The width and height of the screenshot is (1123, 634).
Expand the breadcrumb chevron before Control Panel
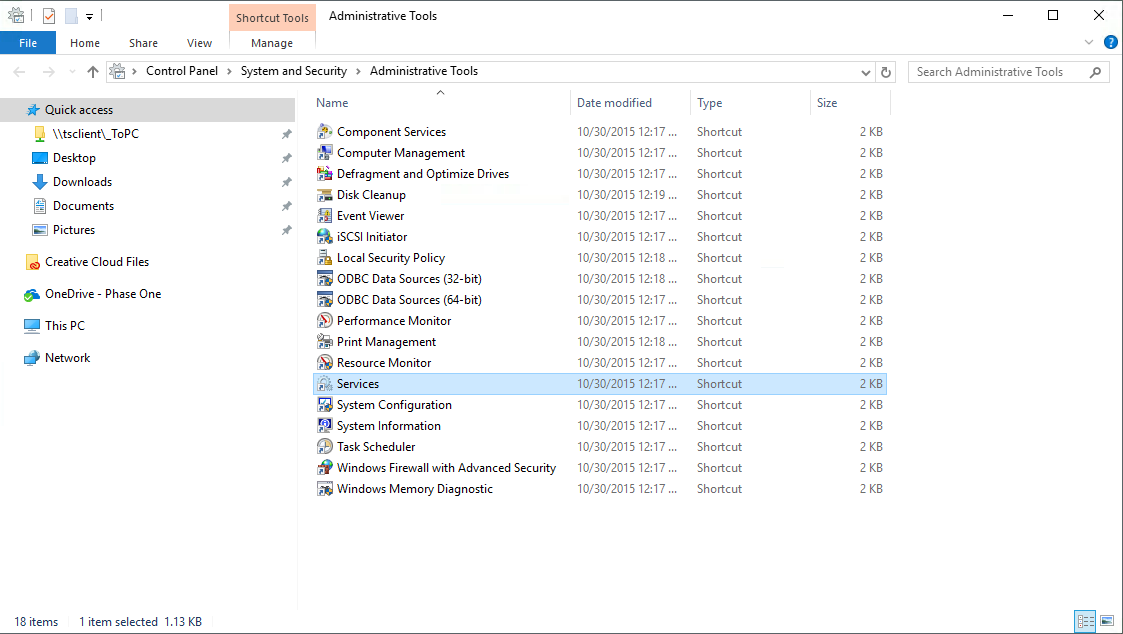click(x=134, y=72)
